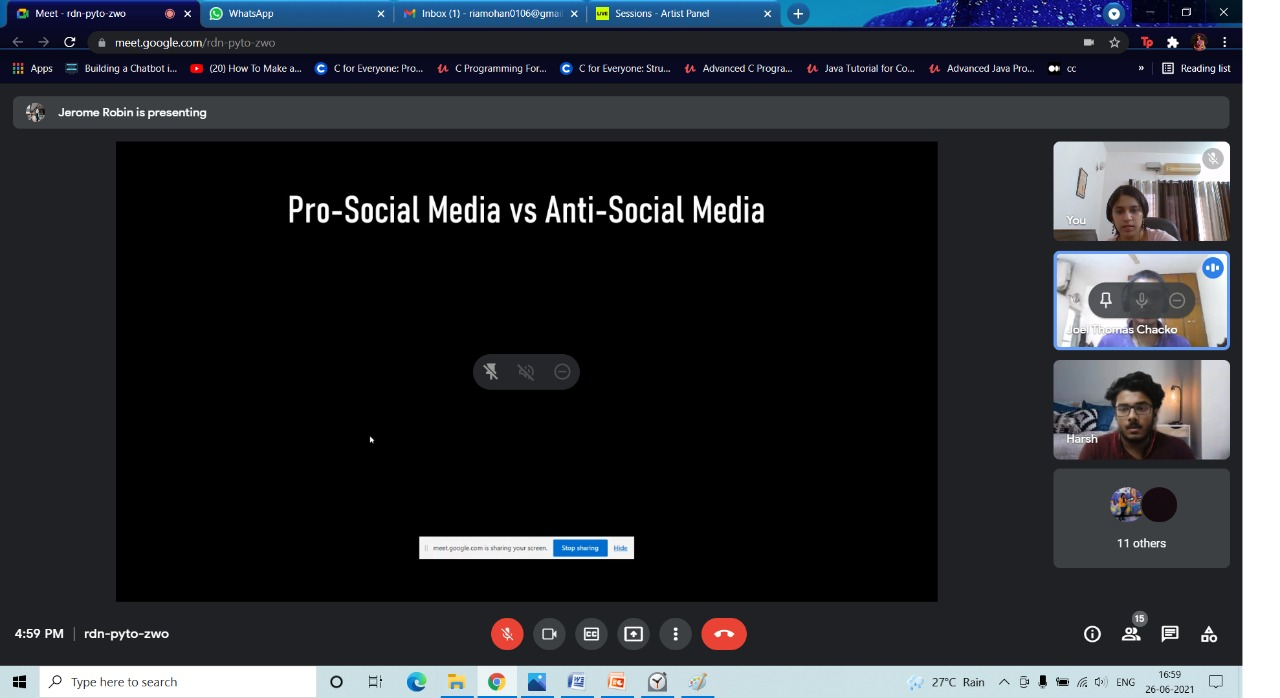Screen dimensions: 1280x698
Task: Open meeting details info icon
Action: pyautogui.click(x=1092, y=634)
